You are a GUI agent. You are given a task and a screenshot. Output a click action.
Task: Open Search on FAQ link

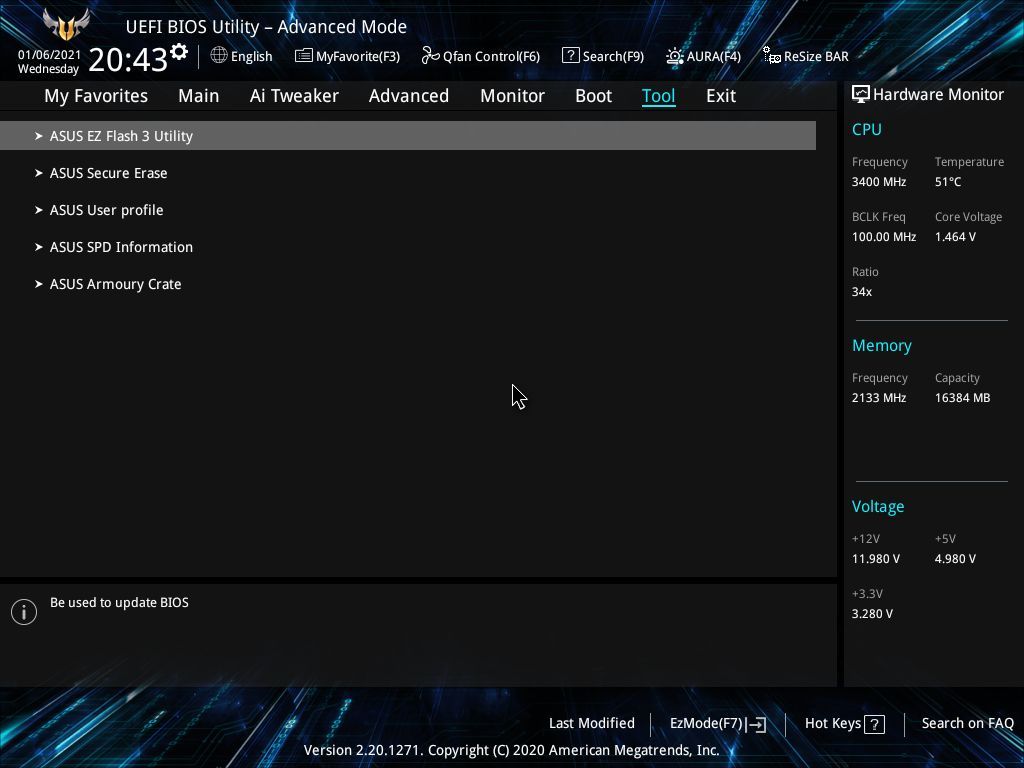click(x=967, y=724)
